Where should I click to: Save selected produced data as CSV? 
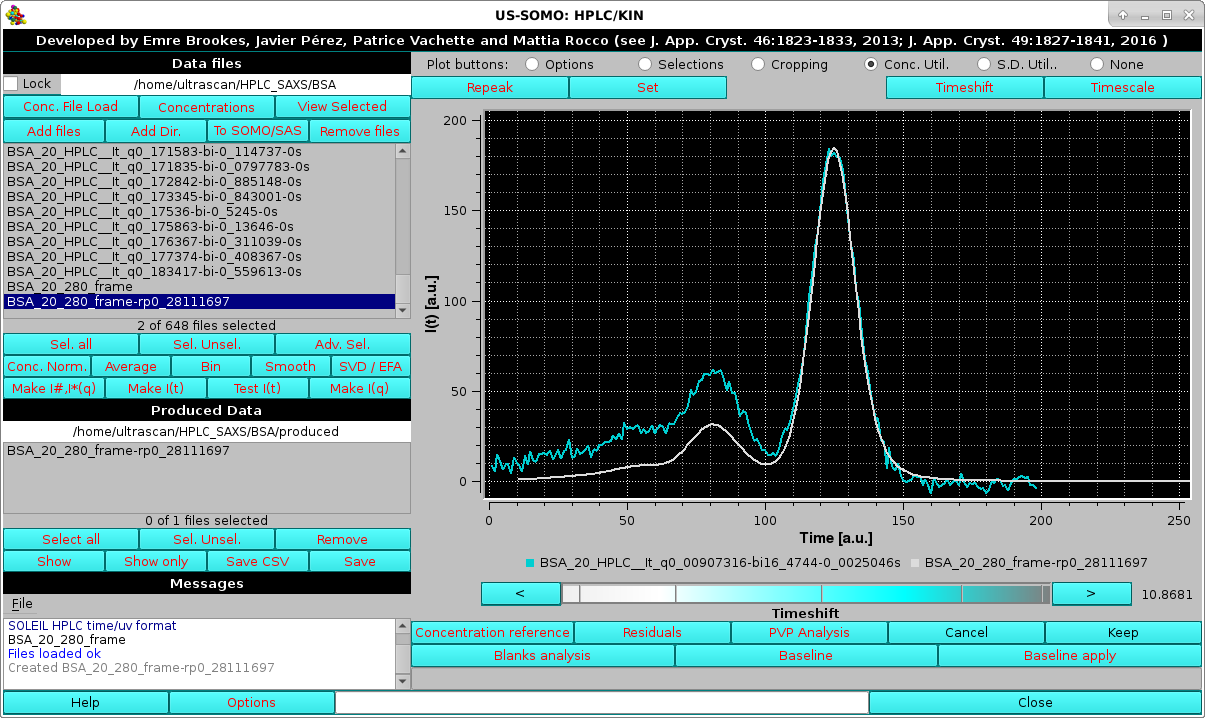[x=257, y=561]
